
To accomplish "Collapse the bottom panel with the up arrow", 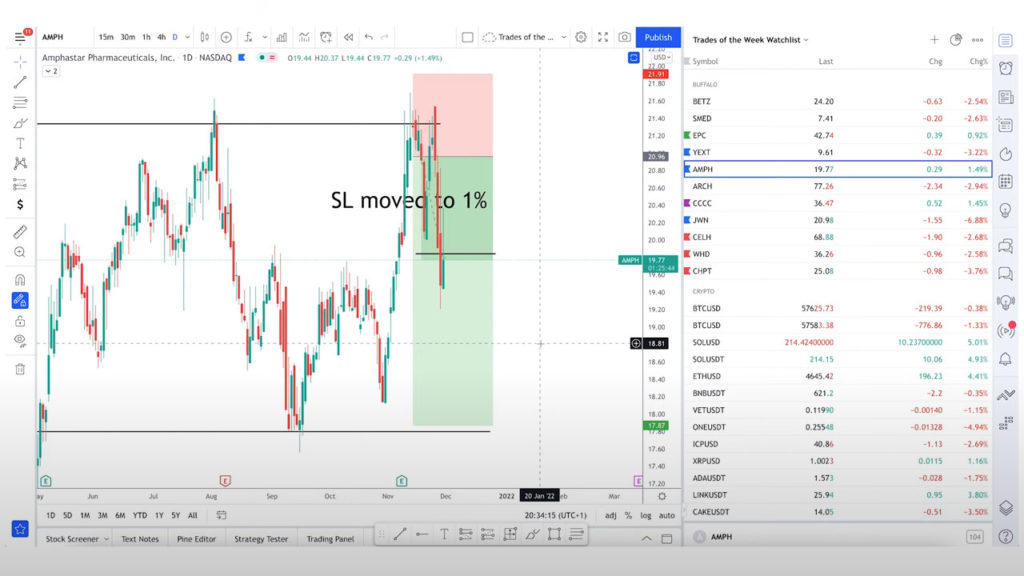I will point(646,539).
